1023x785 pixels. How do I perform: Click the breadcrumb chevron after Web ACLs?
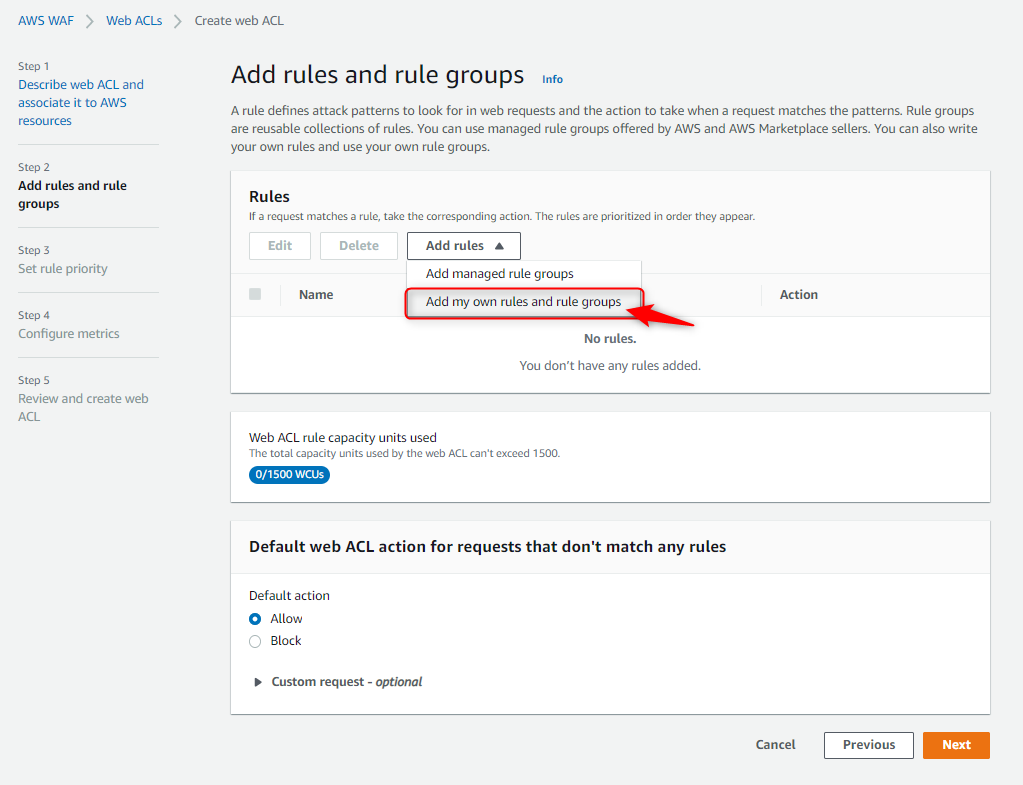point(178,20)
